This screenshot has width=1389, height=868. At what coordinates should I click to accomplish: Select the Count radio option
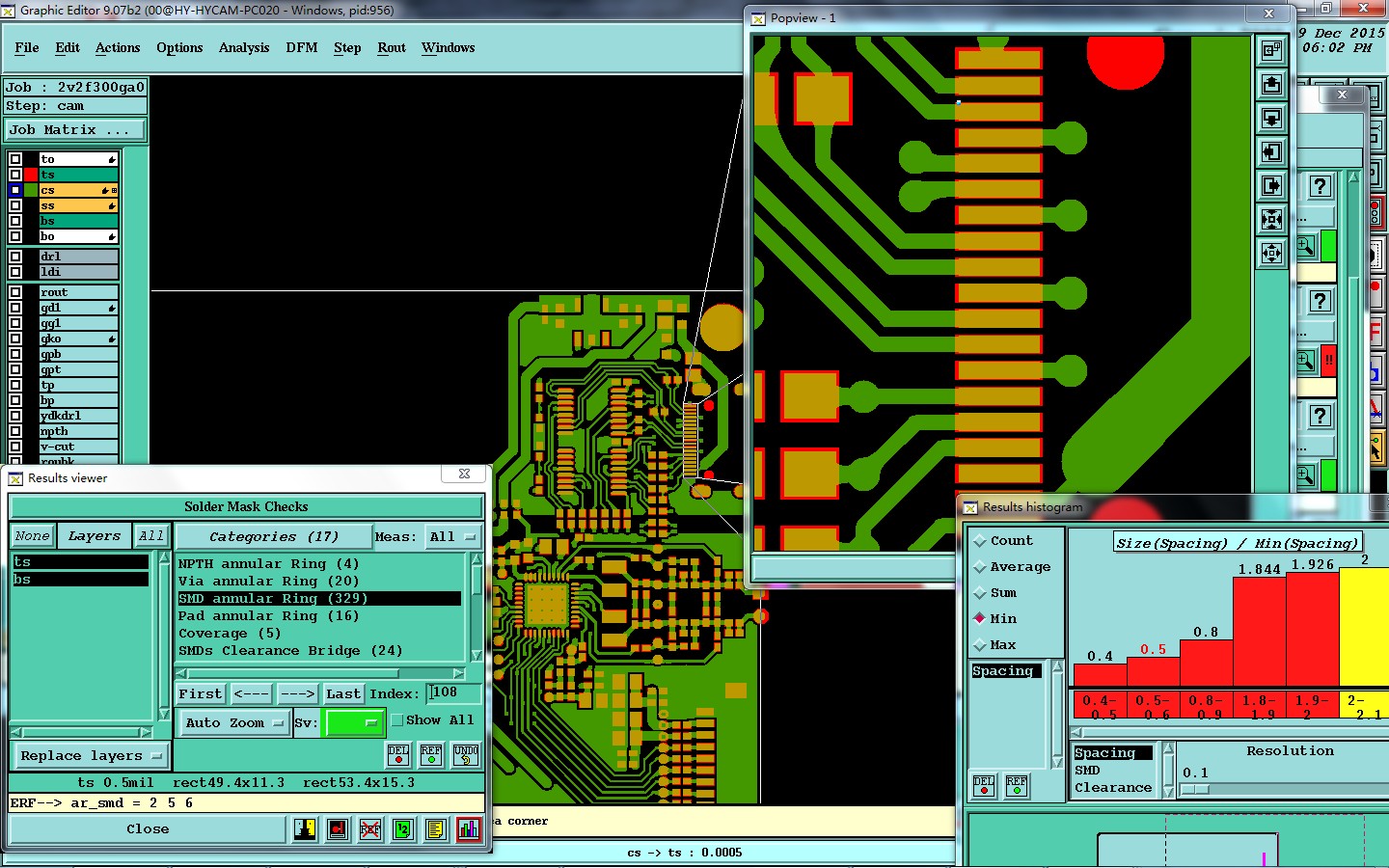click(x=980, y=541)
